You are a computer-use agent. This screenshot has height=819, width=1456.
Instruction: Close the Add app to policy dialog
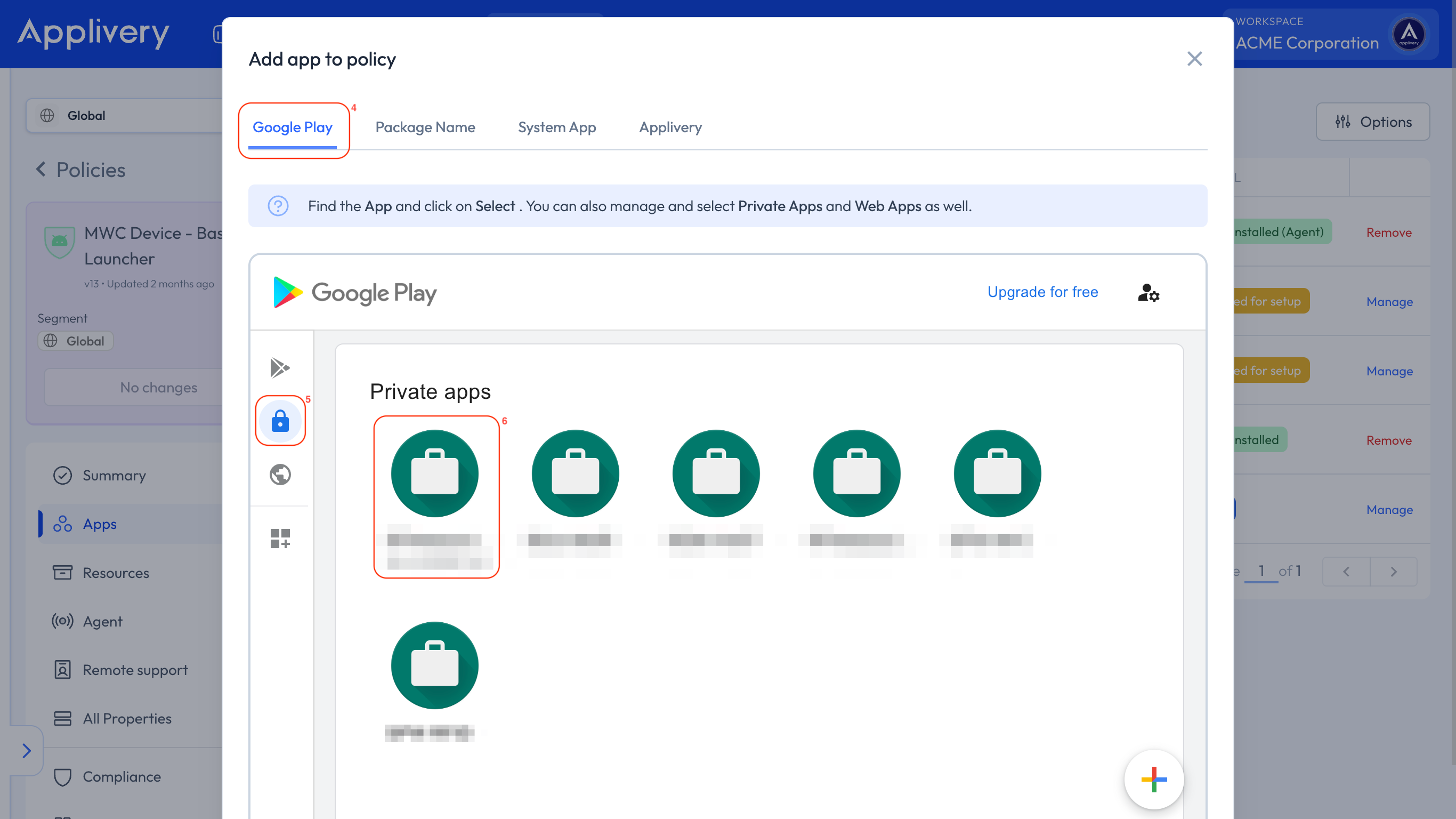pyautogui.click(x=1194, y=59)
